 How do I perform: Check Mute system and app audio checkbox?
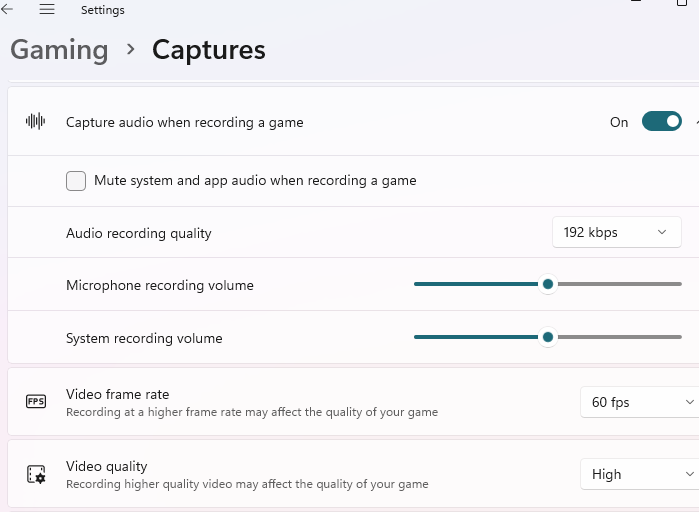point(76,181)
